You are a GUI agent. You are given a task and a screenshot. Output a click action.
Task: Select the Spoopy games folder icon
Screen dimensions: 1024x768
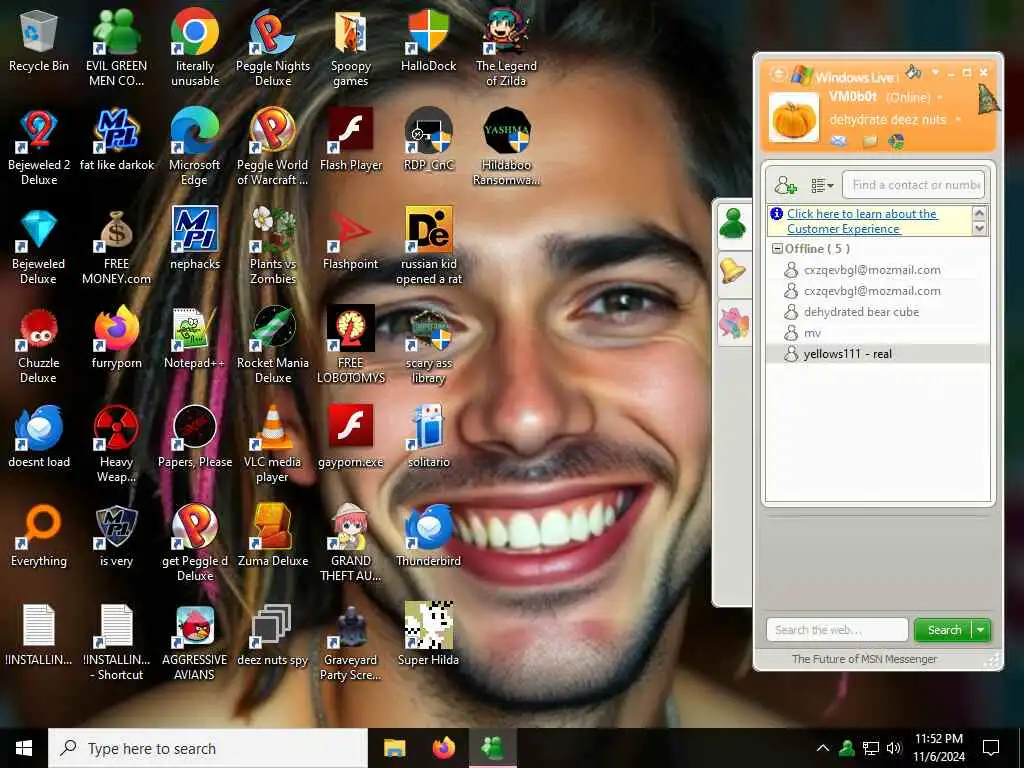[x=351, y=48]
